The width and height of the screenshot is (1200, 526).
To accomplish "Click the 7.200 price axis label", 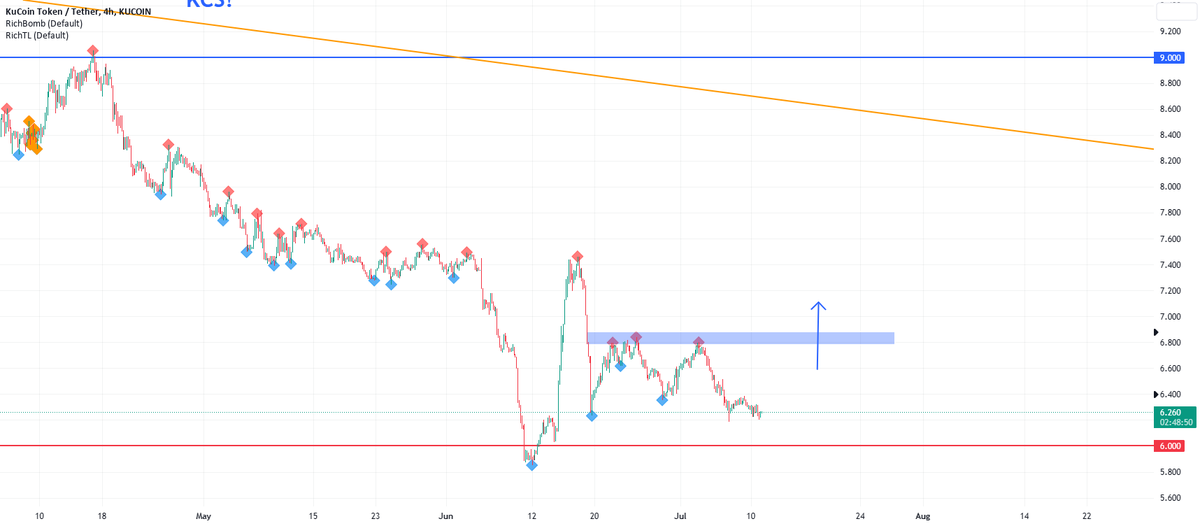I will (1170, 291).
